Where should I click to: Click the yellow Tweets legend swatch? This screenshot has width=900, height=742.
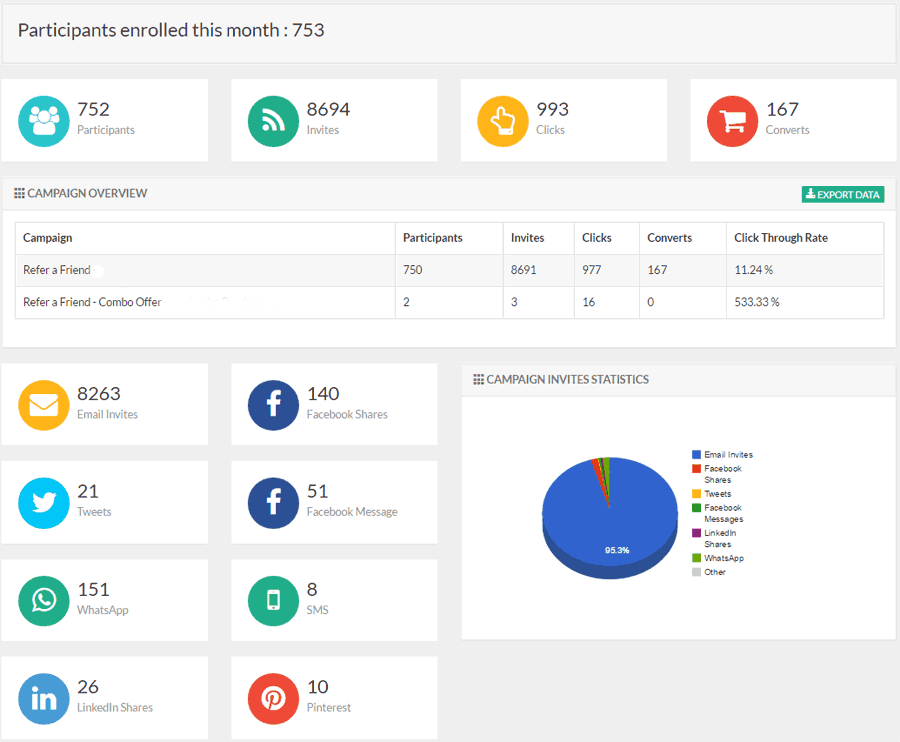point(696,494)
